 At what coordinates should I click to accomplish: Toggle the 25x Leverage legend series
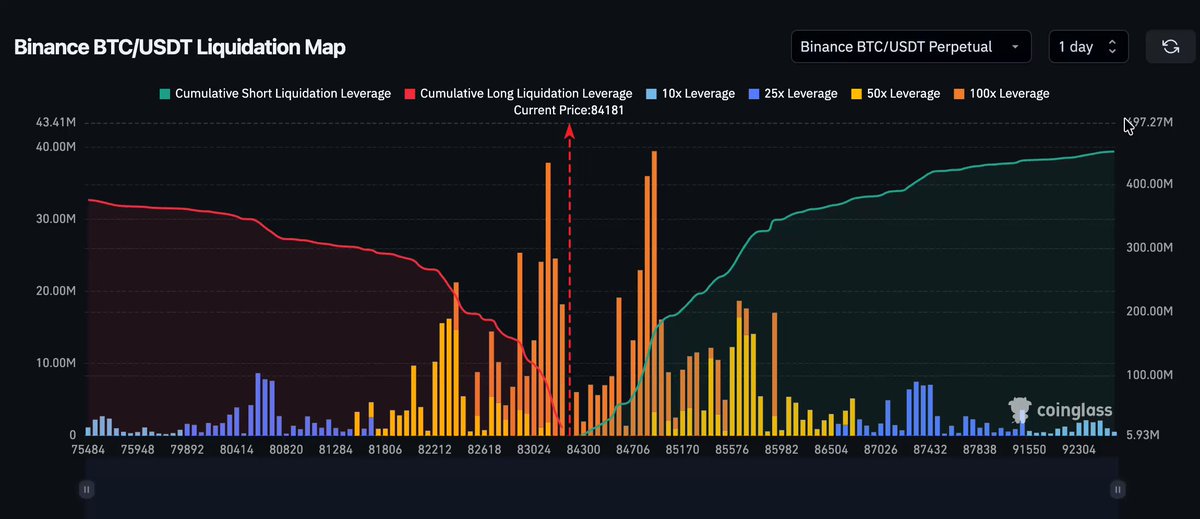click(792, 93)
